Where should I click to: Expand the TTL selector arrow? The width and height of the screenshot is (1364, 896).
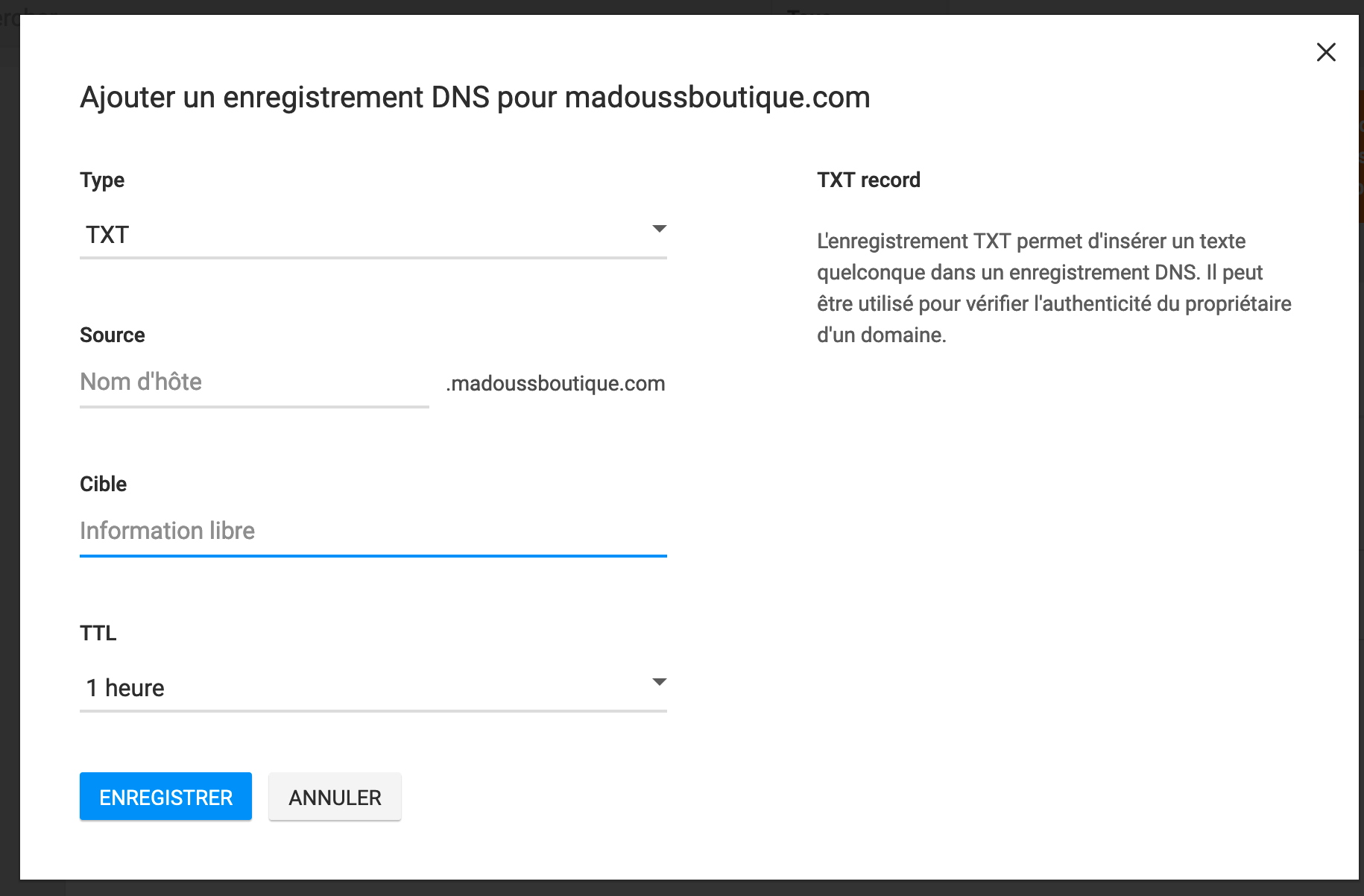[x=659, y=682]
